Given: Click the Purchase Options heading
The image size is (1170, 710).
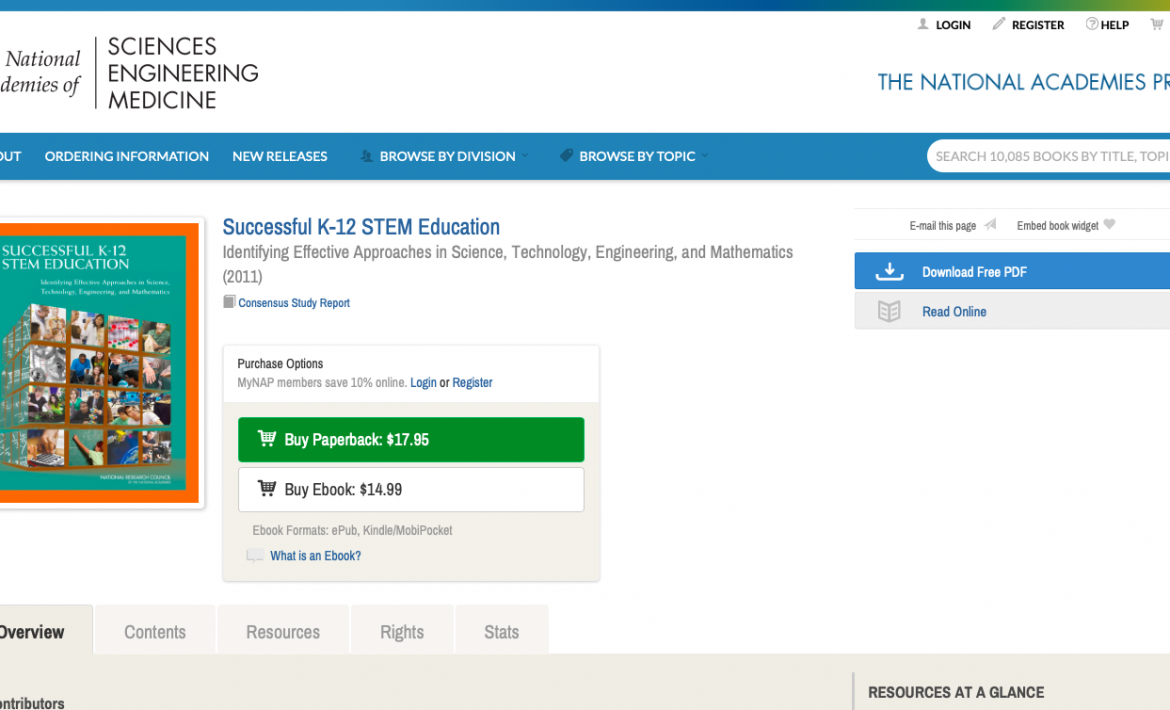Looking at the screenshot, I should tap(280, 364).
